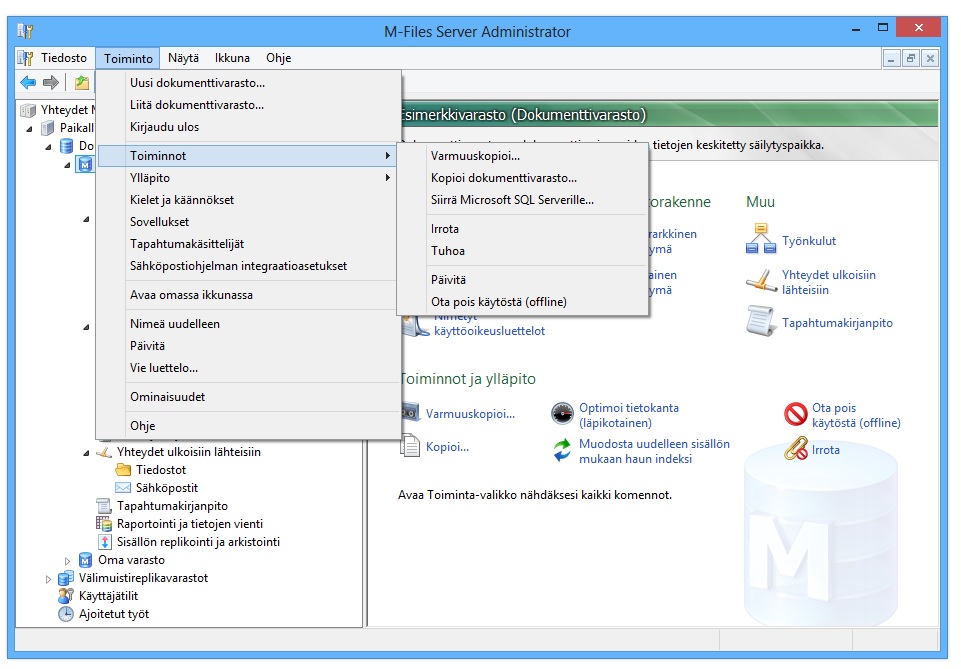Click the Yhteydet root computer icon in tree

click(28, 110)
